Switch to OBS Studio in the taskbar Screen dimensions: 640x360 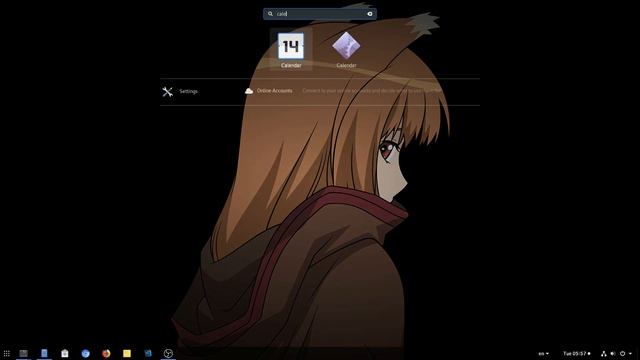tap(168, 353)
